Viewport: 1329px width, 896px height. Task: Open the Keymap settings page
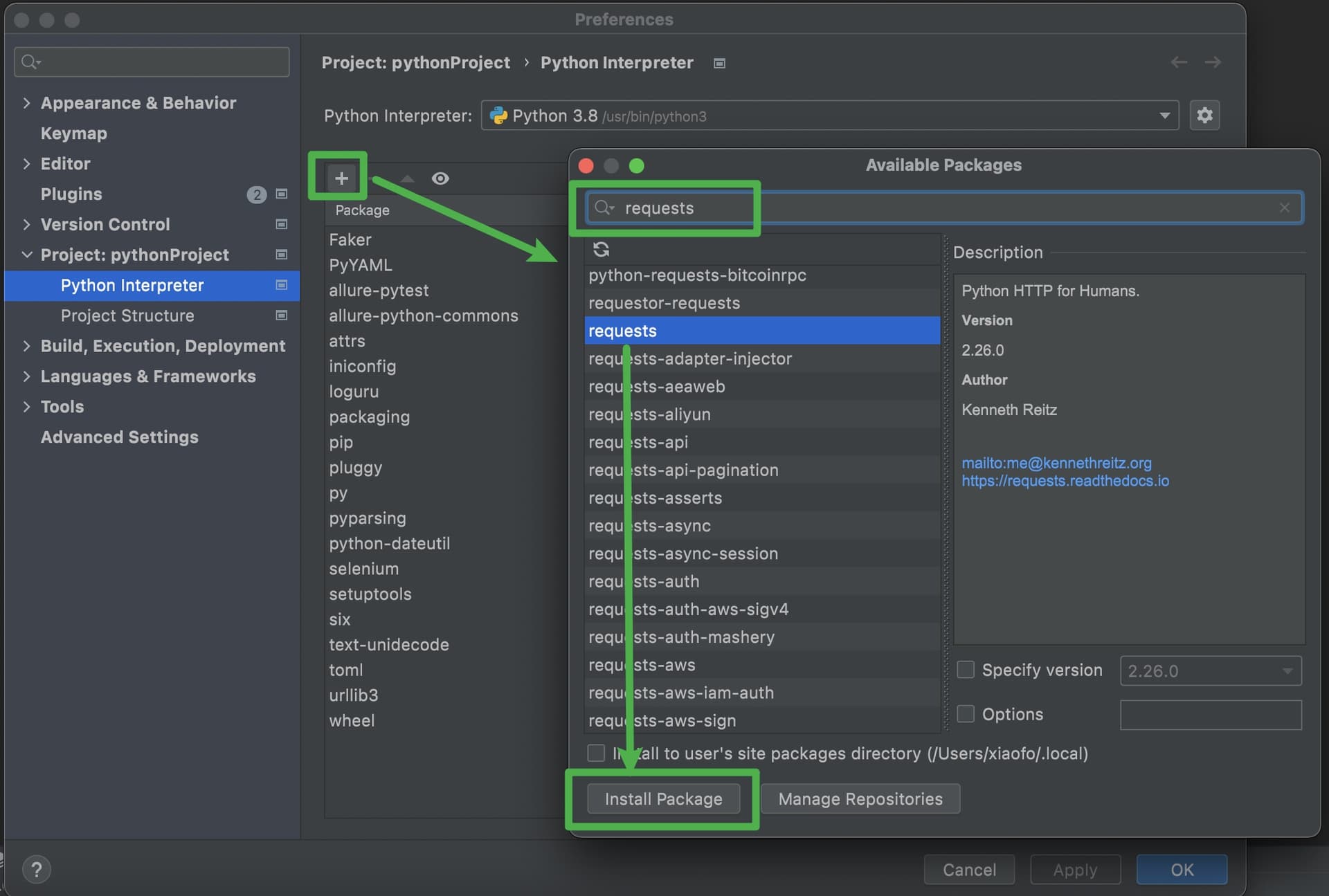click(73, 134)
